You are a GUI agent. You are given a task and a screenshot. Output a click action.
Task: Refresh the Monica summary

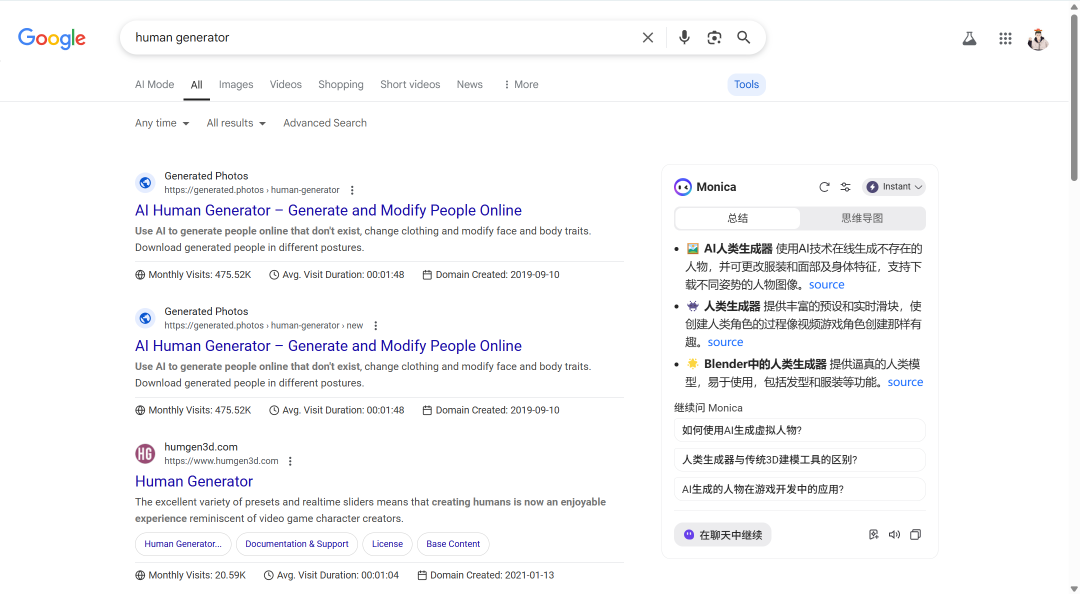coord(824,187)
